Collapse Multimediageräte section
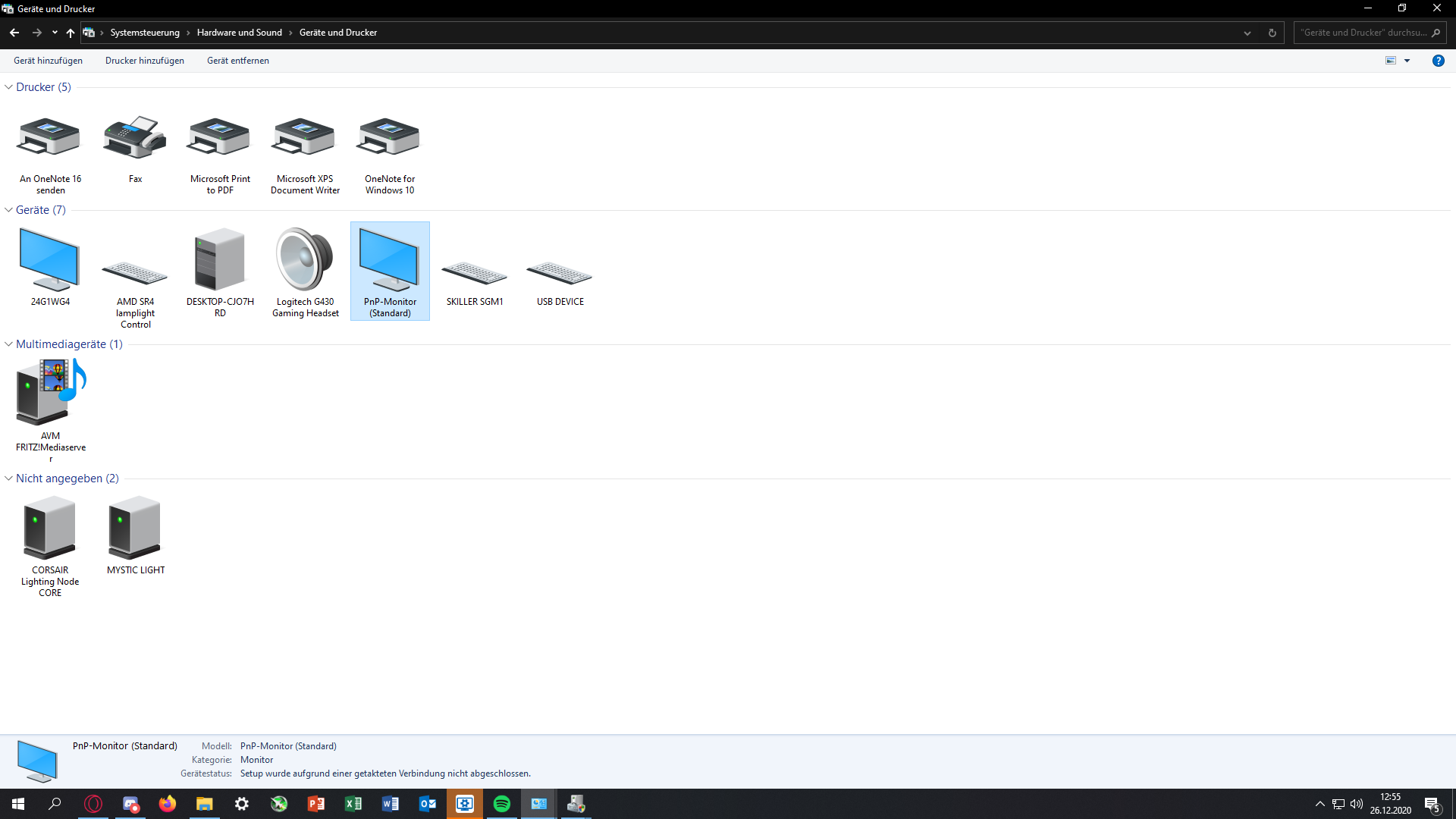The width and height of the screenshot is (1456, 819). tap(9, 344)
